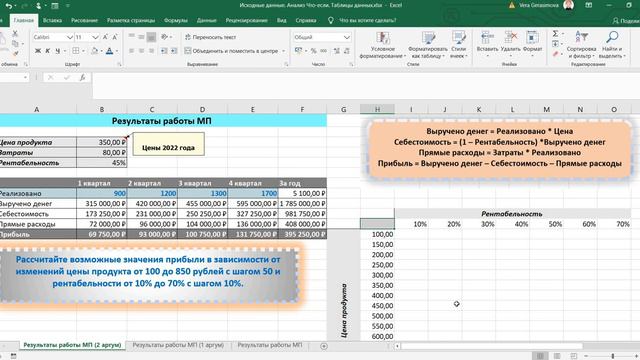Click the font color A swatch
640x360 pixels.
click(x=109, y=51)
